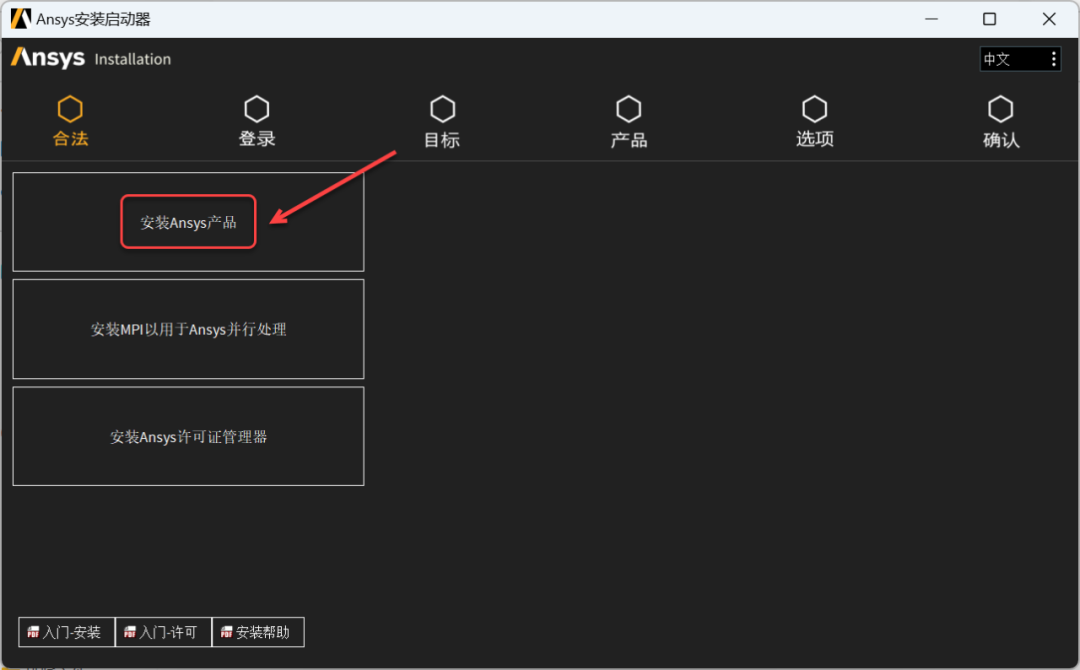Open the 安装帮助 PDF document
This screenshot has height=670, width=1080.
click(x=258, y=632)
